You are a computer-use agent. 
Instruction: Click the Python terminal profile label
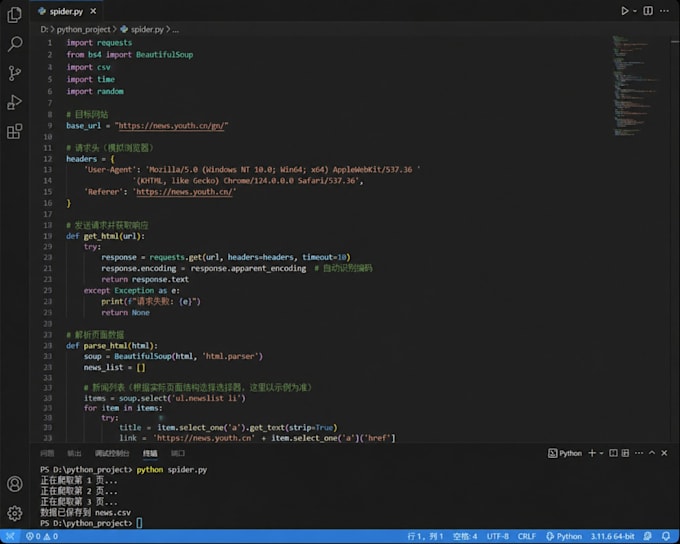click(565, 453)
